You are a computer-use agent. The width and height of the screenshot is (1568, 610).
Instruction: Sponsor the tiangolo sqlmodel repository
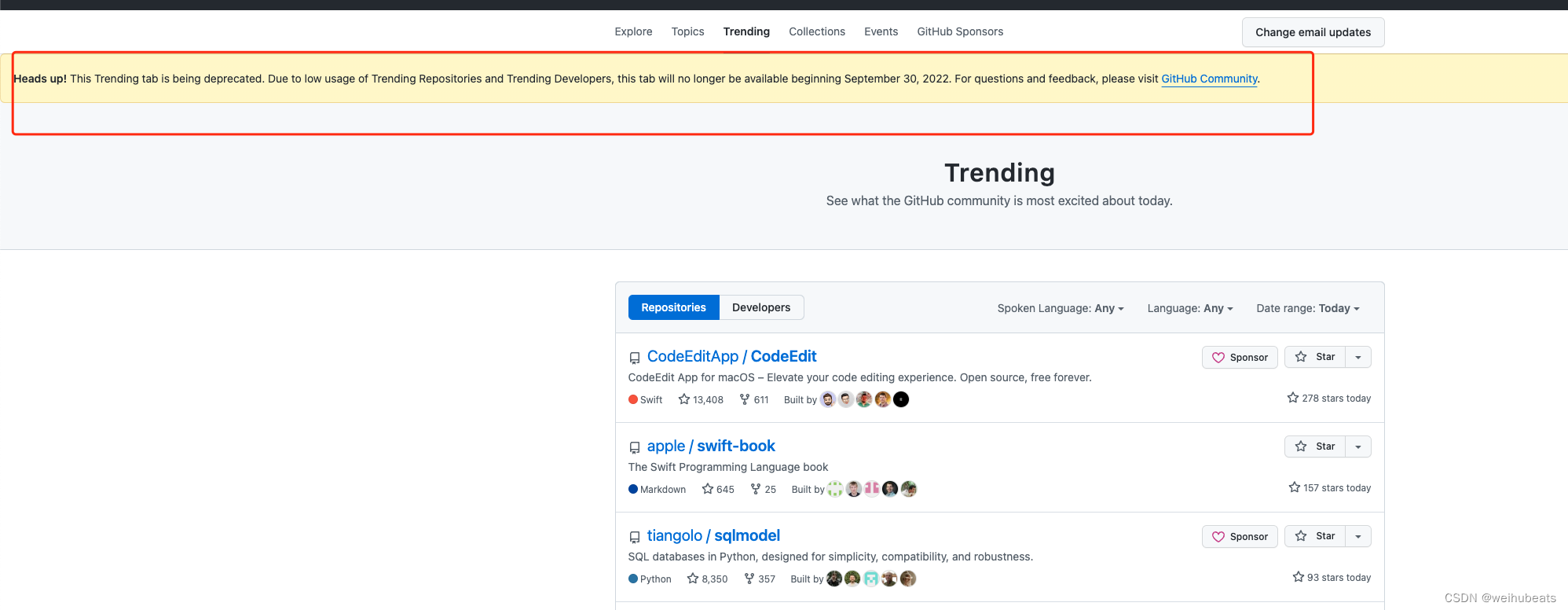click(1240, 536)
